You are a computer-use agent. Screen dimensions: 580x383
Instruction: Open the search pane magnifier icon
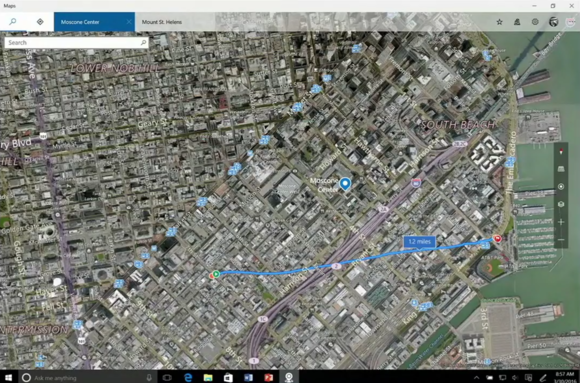point(13,21)
